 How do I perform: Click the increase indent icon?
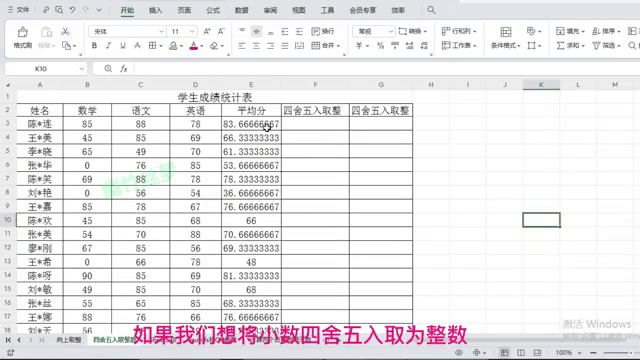pyautogui.click(x=299, y=31)
